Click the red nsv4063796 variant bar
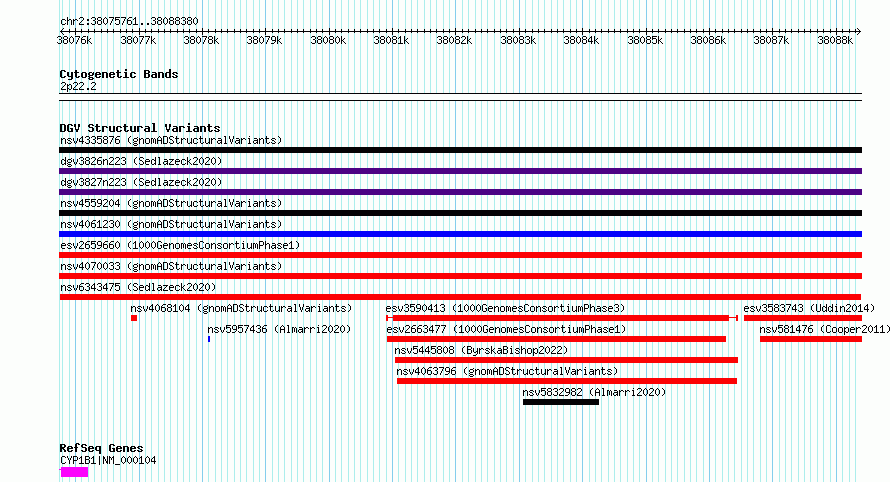Screen dimensions: 890x482 pyautogui.click(x=566, y=381)
